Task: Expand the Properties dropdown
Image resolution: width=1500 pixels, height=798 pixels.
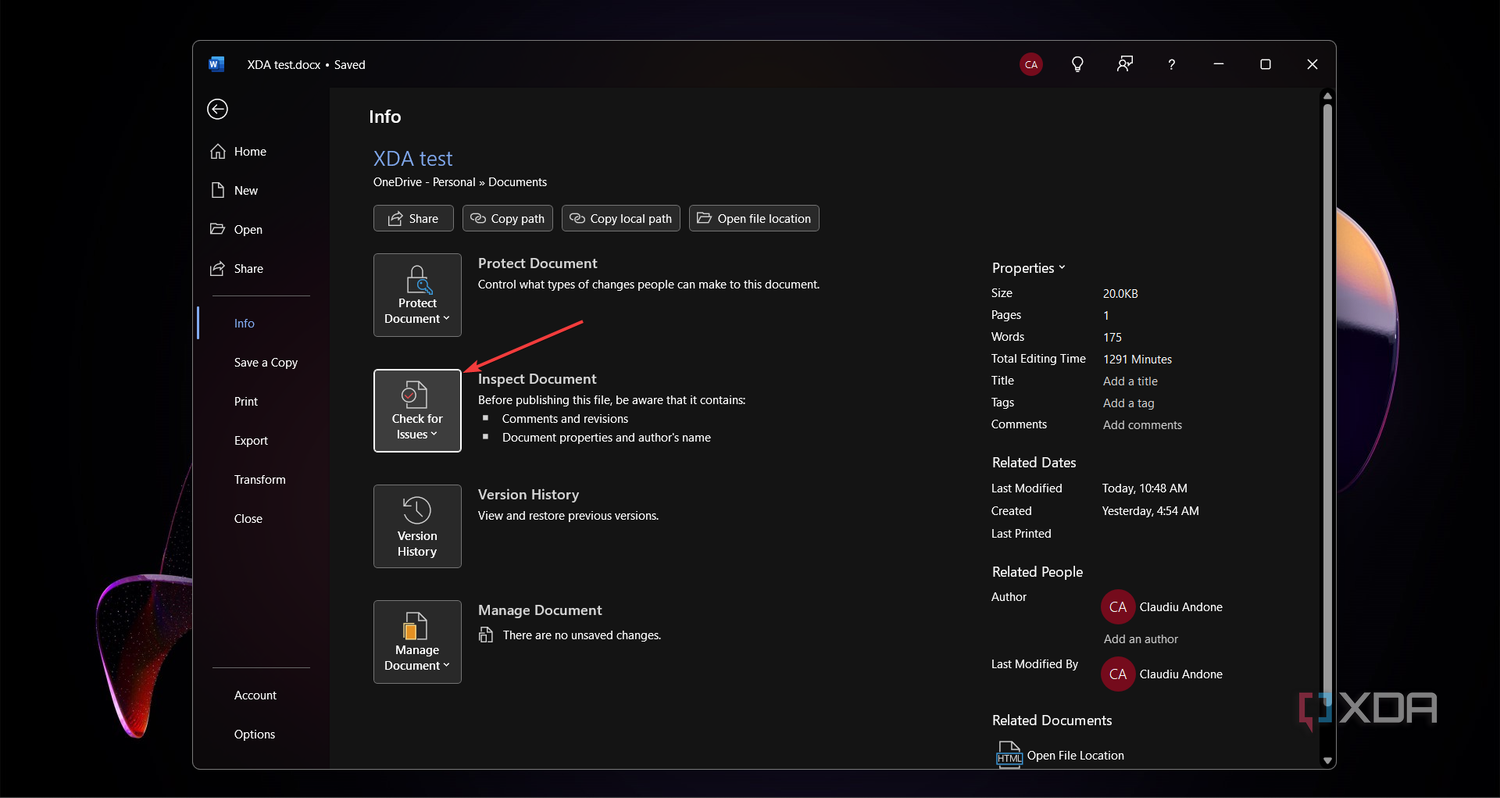Action: pyautogui.click(x=1028, y=268)
